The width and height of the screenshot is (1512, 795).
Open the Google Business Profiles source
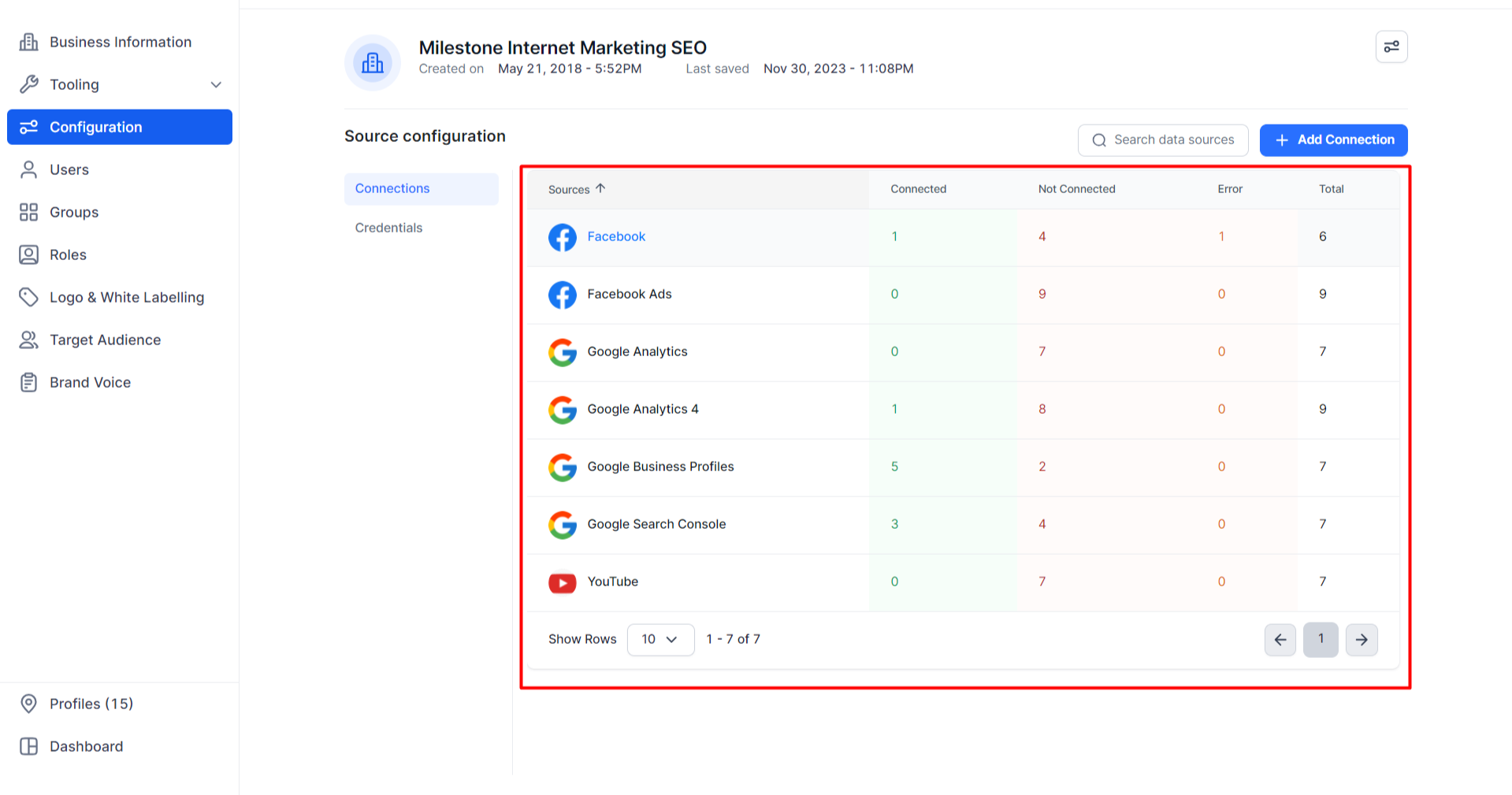click(x=660, y=466)
